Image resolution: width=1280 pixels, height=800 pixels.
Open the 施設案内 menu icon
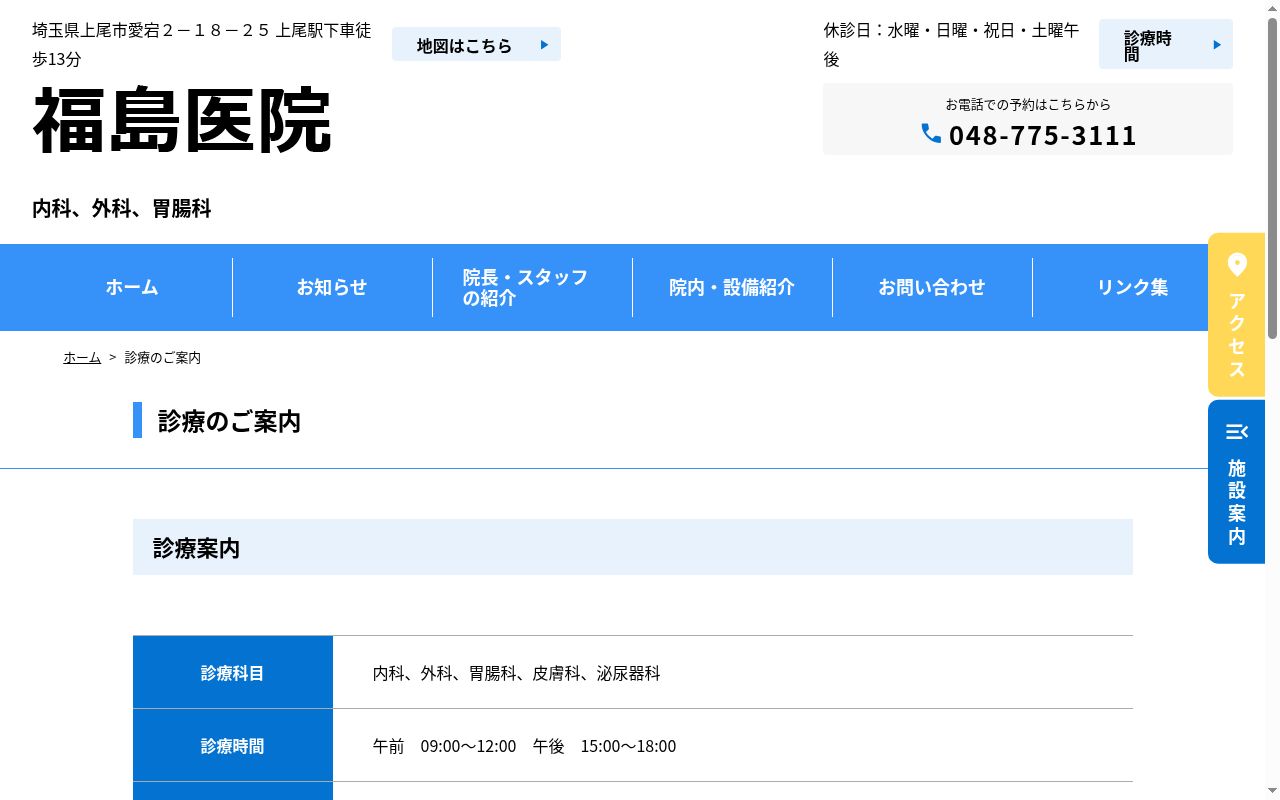1237,432
